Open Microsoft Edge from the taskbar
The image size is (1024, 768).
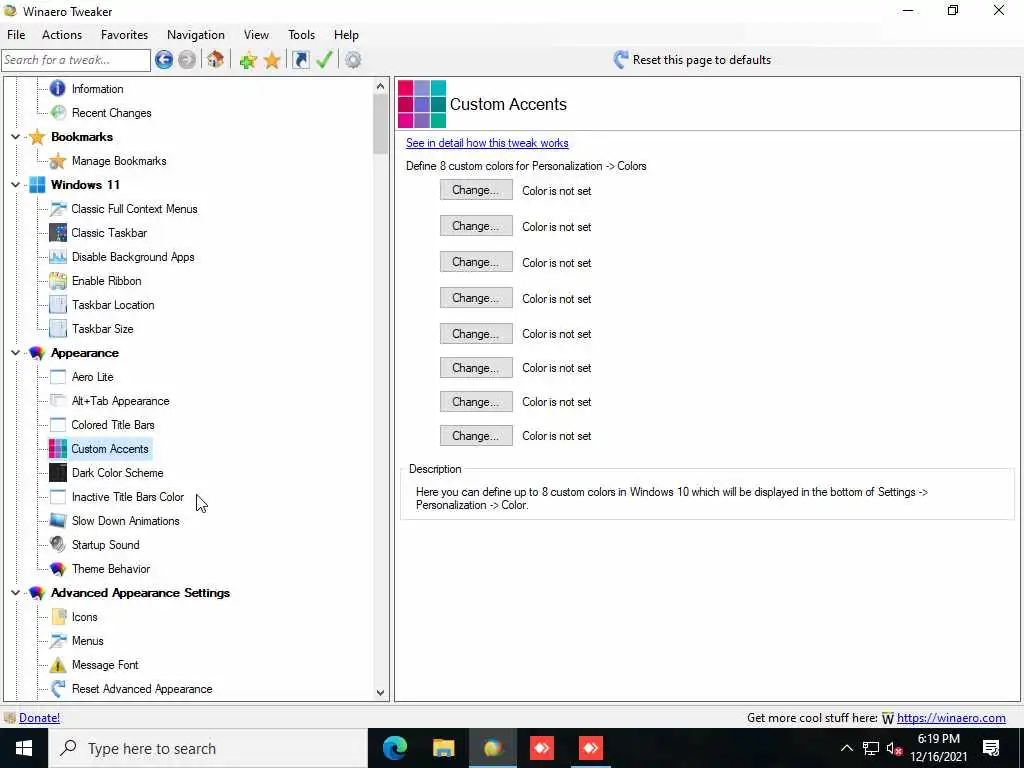pos(394,748)
